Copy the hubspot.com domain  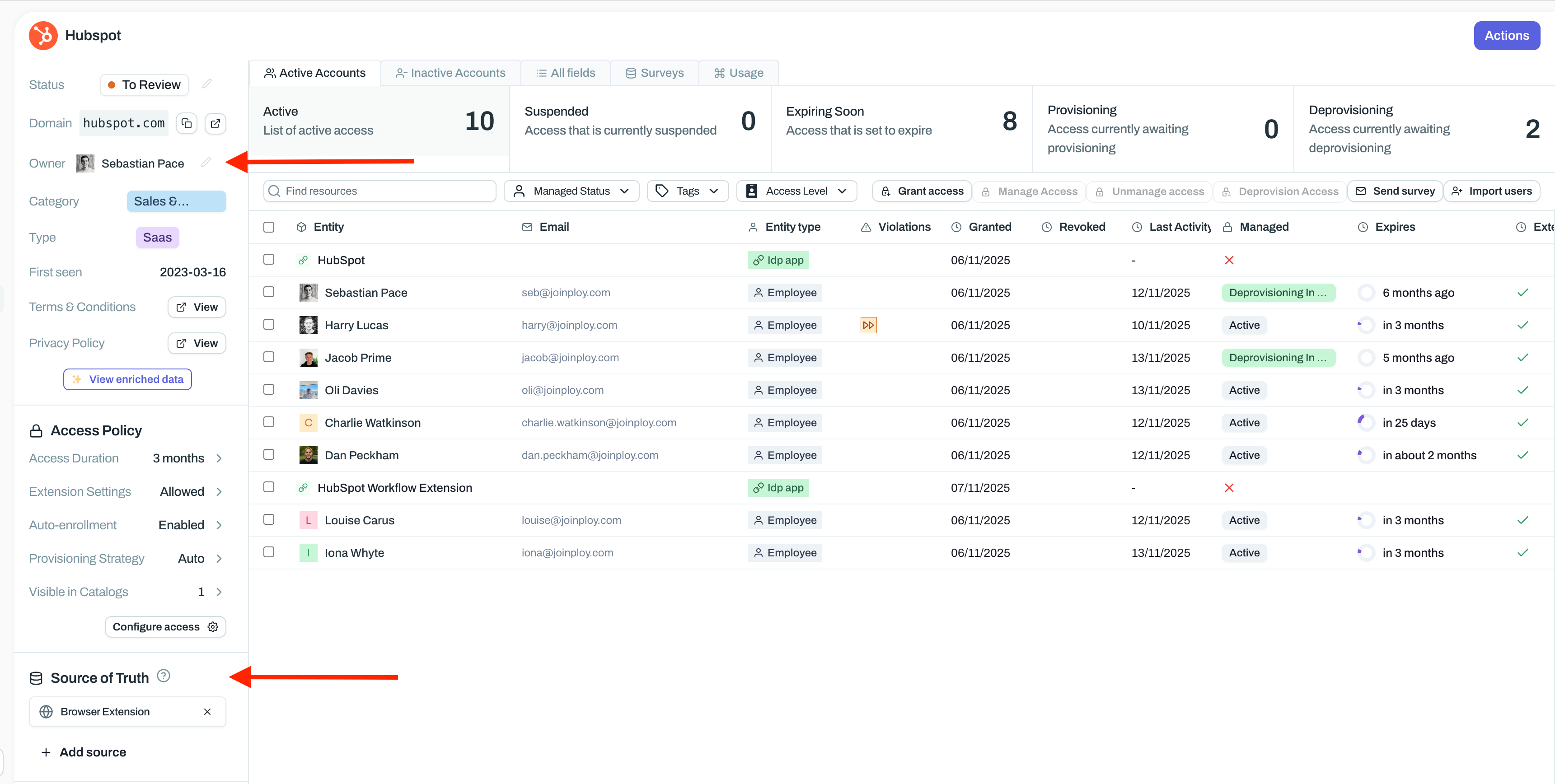(187, 124)
